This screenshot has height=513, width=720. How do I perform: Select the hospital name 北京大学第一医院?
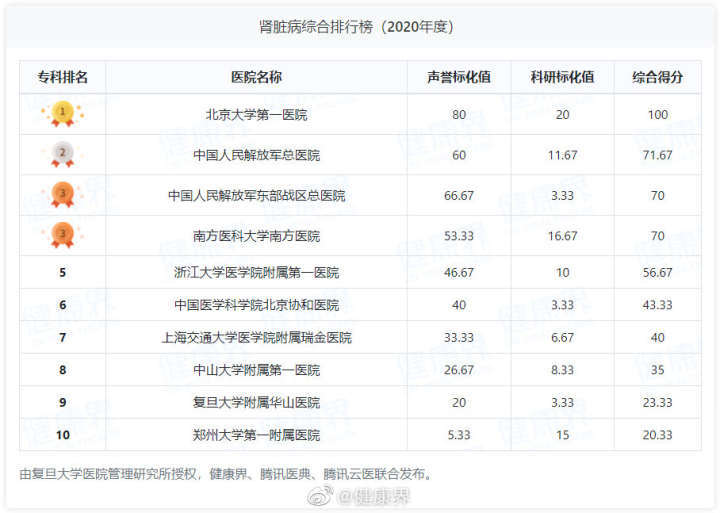pos(256,115)
